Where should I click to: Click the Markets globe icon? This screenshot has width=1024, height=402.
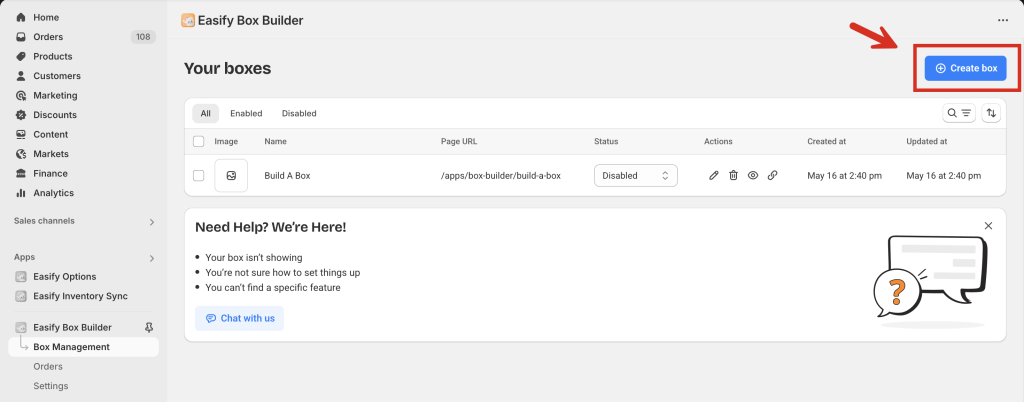(x=21, y=154)
